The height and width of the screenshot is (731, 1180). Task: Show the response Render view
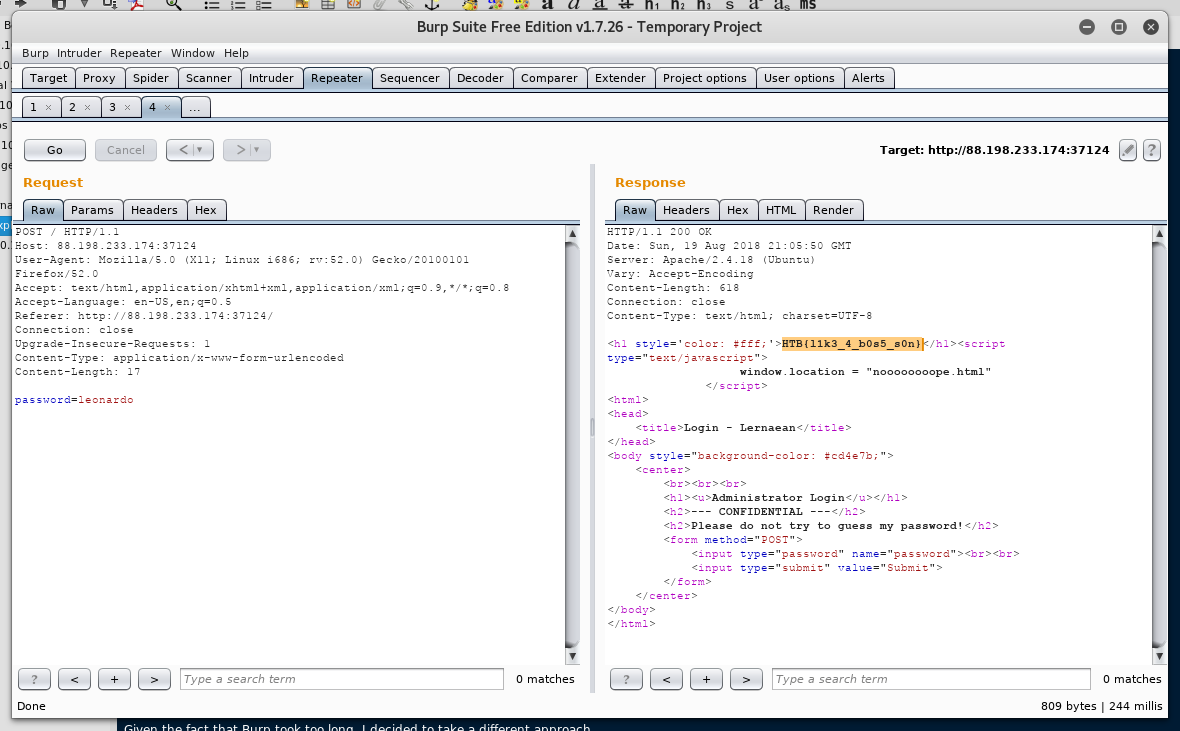click(833, 210)
